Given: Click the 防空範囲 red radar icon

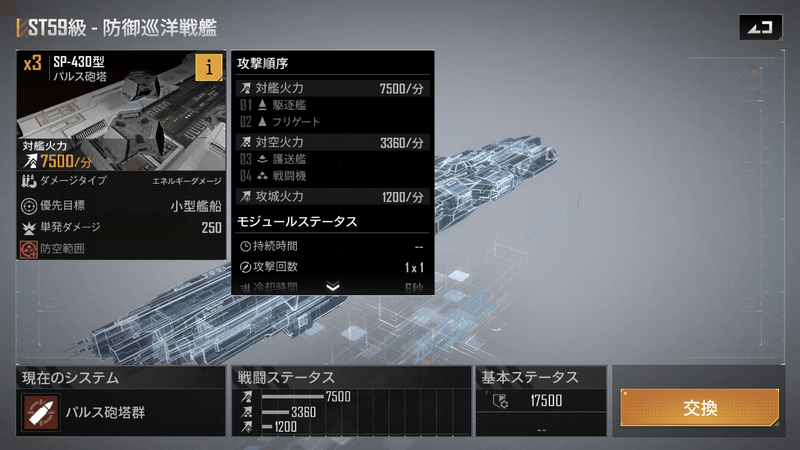Looking at the screenshot, I should pyautogui.click(x=29, y=249).
